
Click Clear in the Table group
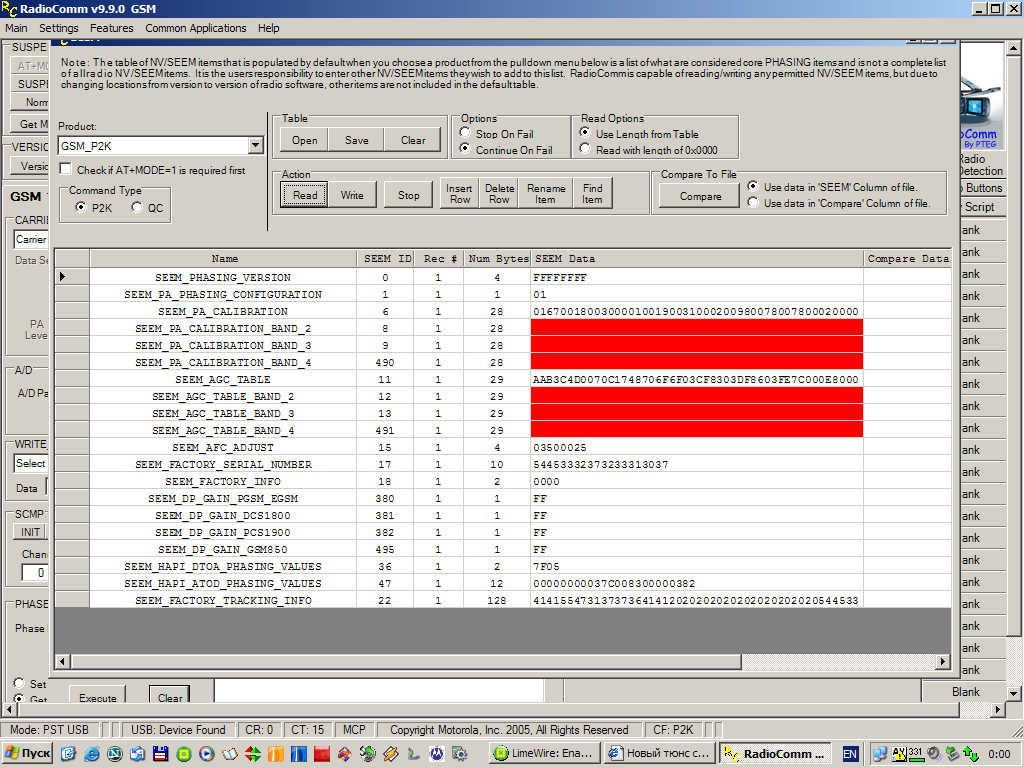click(x=413, y=140)
